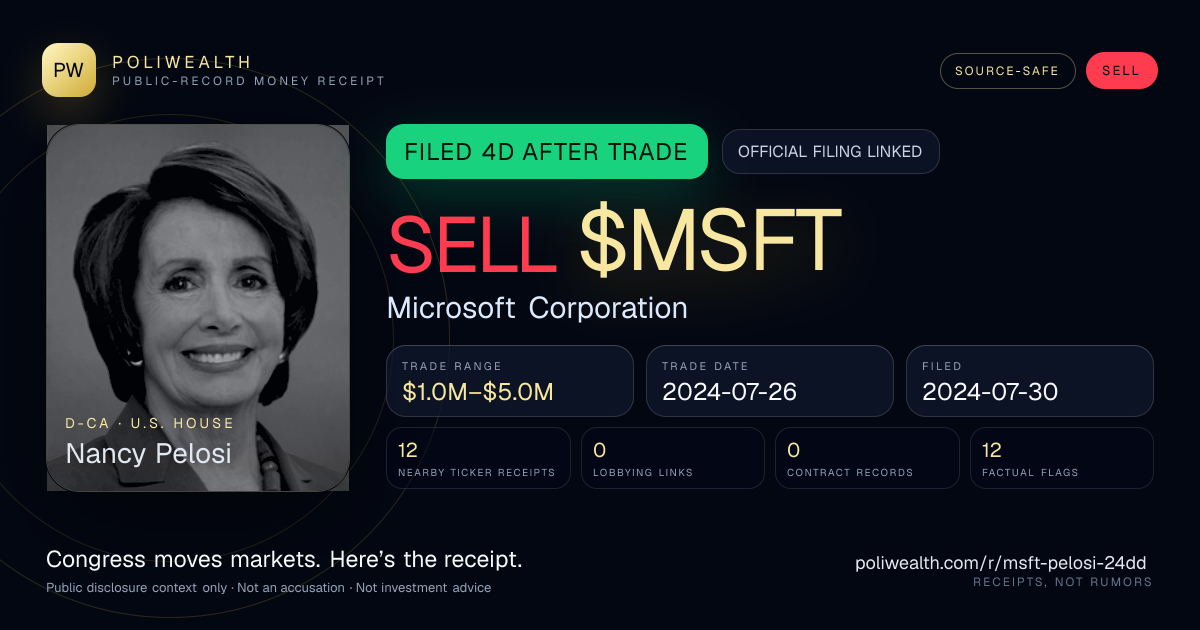1200x630 pixels.
Task: Open the 12 Factual Flags stat
Action: 1062,458
